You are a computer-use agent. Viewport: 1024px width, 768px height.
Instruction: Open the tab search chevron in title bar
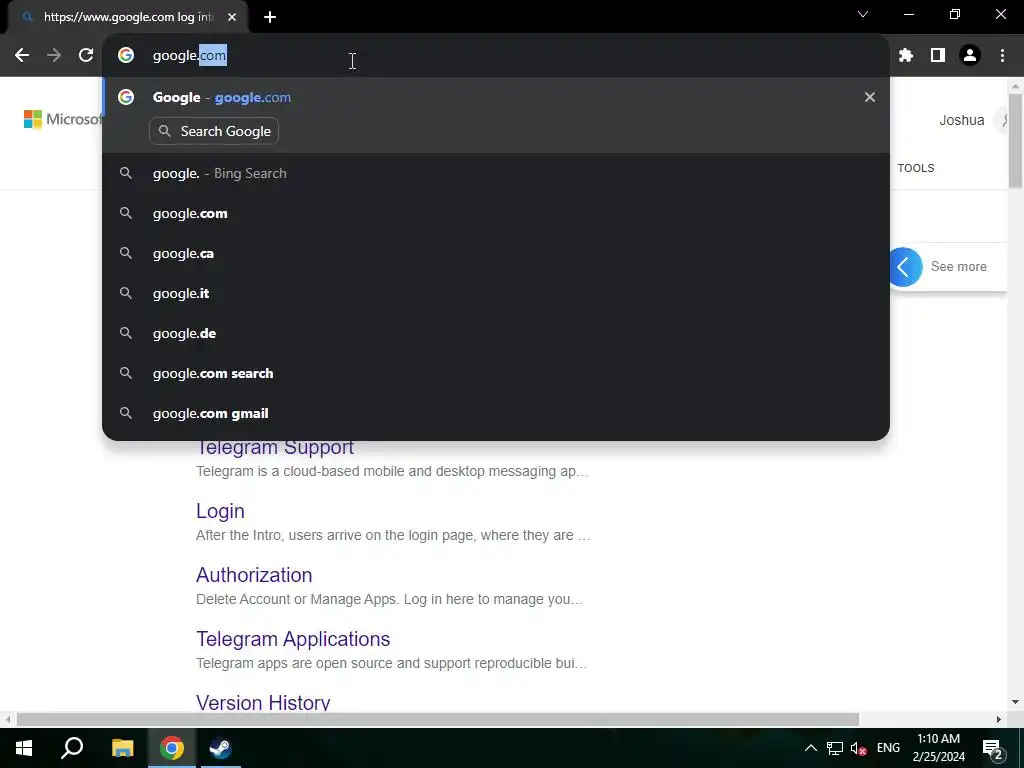(863, 14)
